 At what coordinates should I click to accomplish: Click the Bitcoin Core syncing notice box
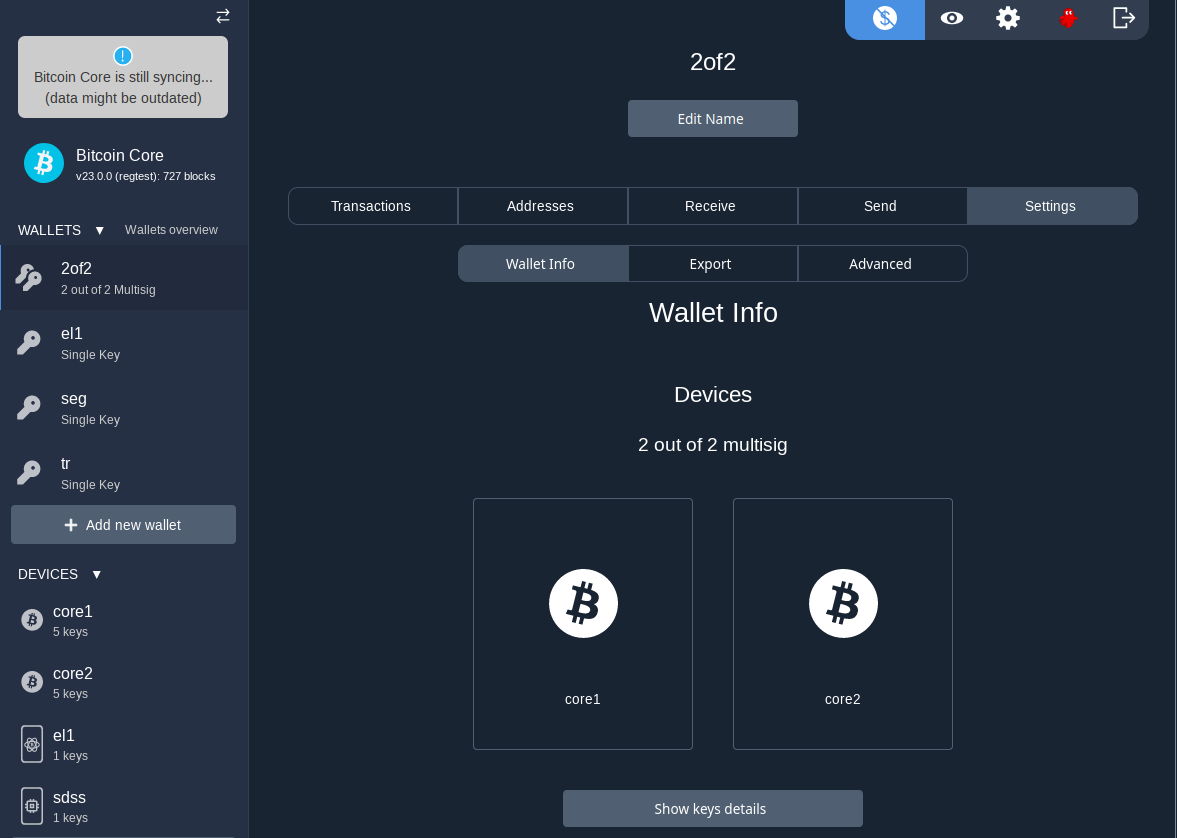123,77
